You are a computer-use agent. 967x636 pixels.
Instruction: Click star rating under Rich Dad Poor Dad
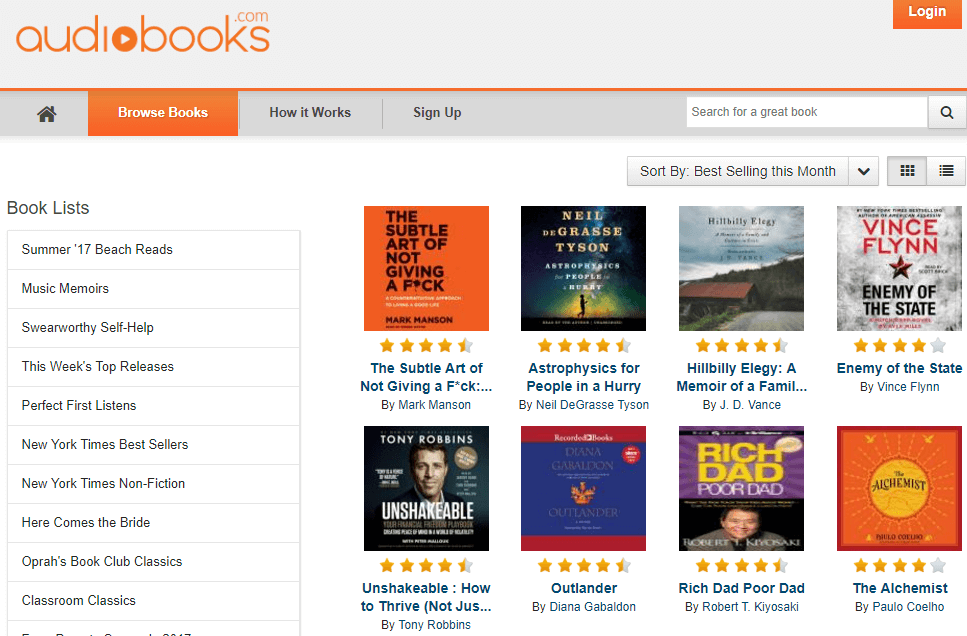coord(741,565)
